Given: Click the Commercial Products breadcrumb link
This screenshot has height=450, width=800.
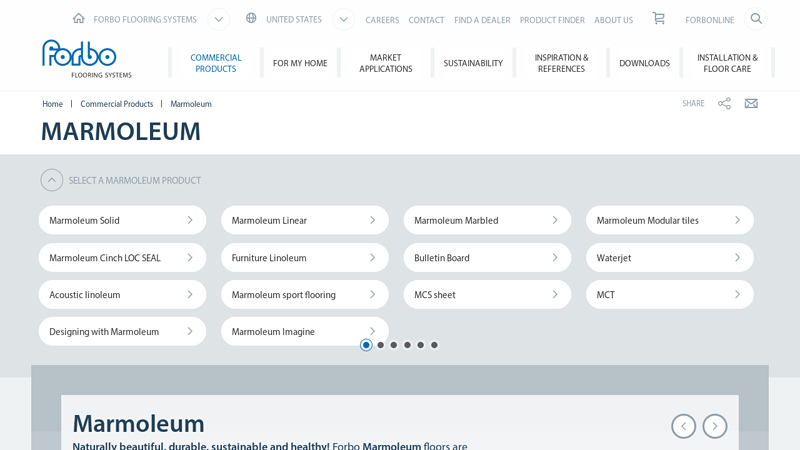Looking at the screenshot, I should [116, 104].
